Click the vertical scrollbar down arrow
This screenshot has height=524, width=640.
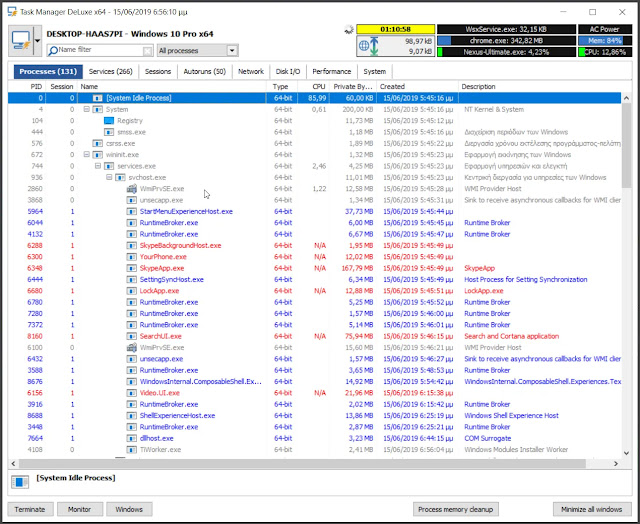(627, 453)
